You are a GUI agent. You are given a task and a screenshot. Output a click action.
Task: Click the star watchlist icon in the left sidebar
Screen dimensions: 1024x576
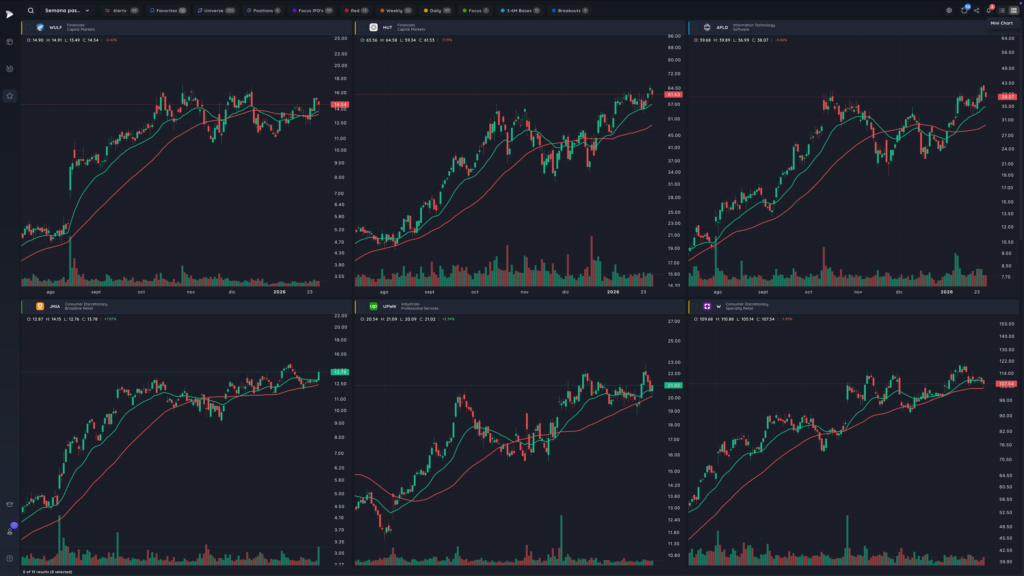[10, 96]
